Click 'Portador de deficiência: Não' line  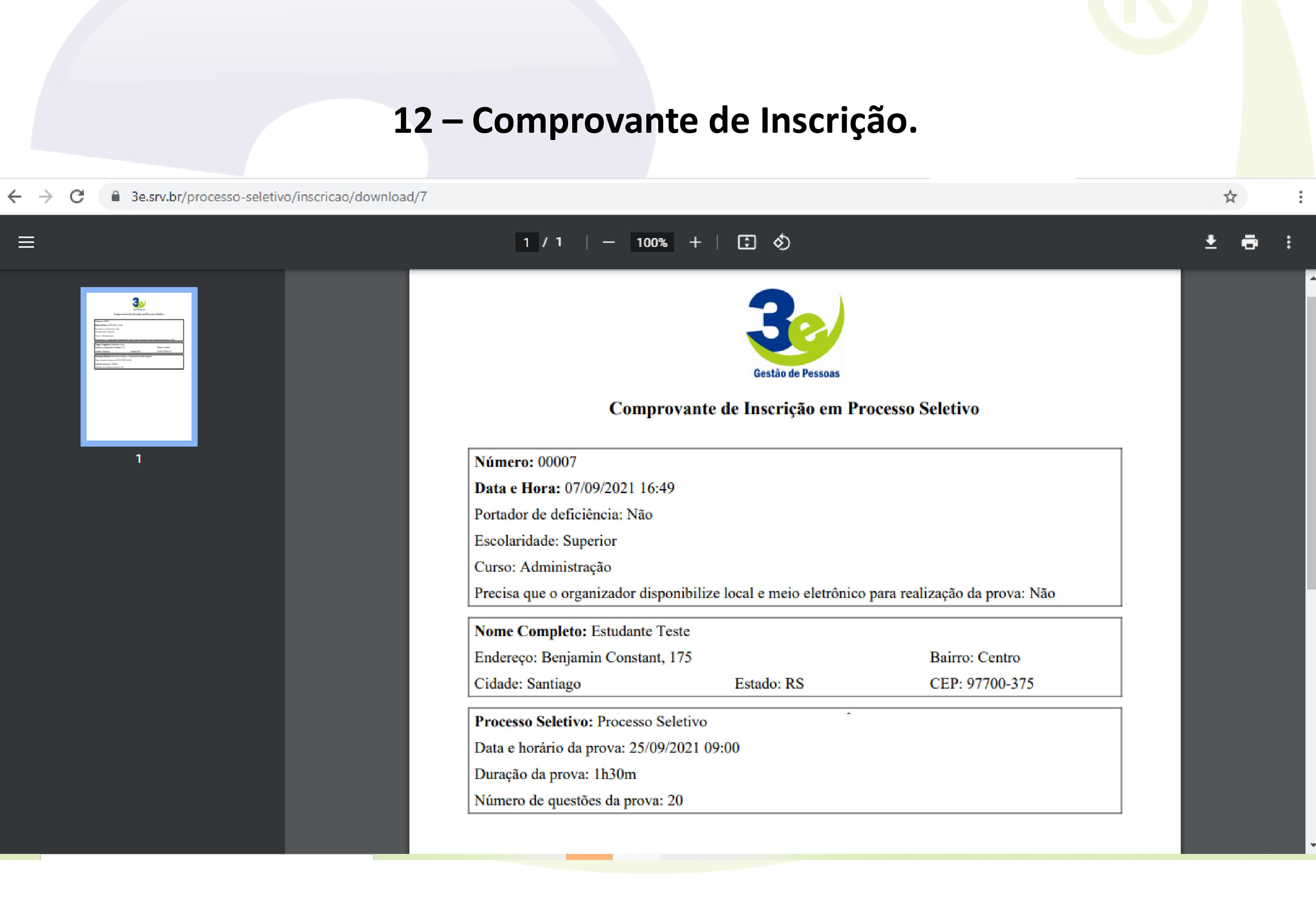[x=563, y=514]
